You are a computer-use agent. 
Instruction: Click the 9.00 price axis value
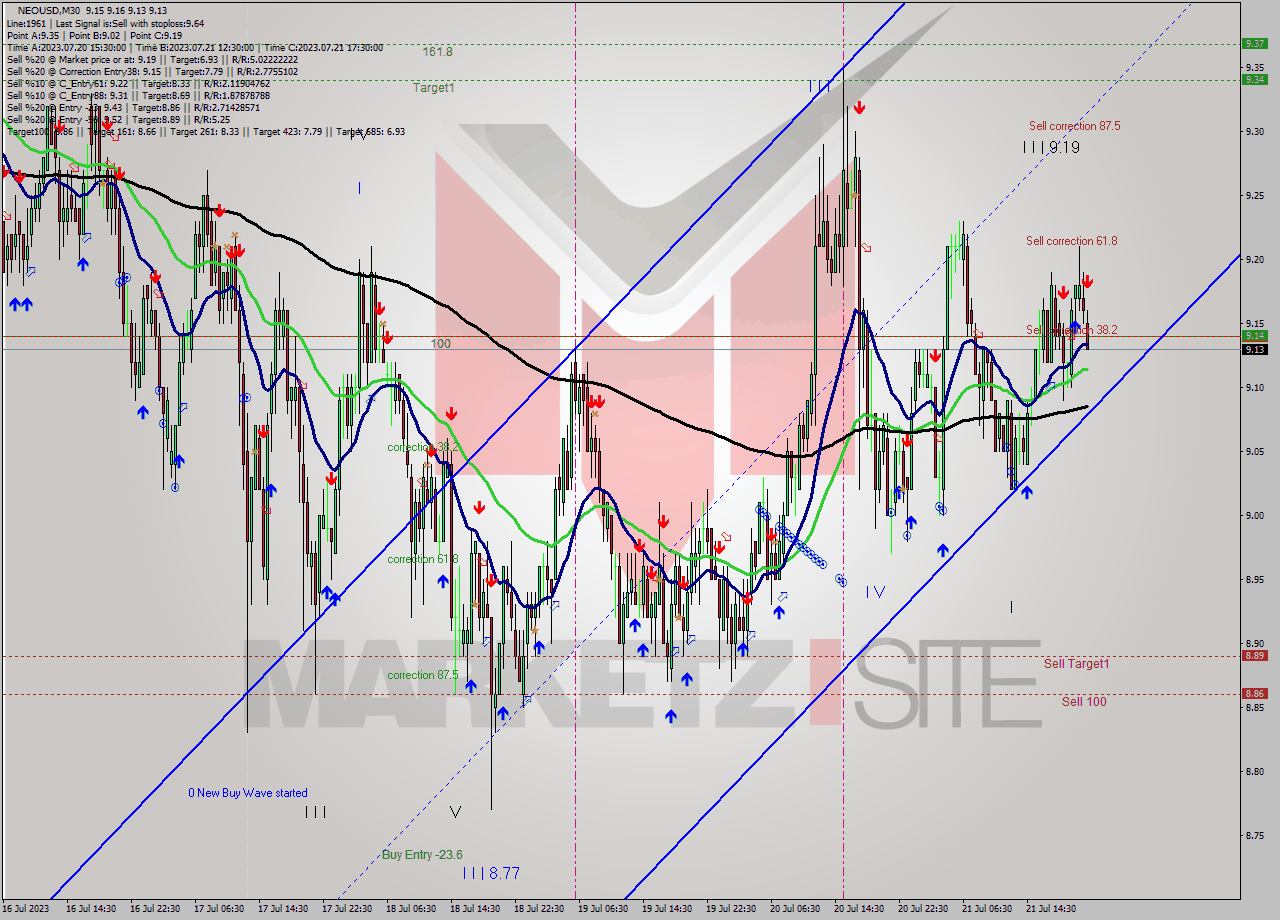(x=1255, y=516)
